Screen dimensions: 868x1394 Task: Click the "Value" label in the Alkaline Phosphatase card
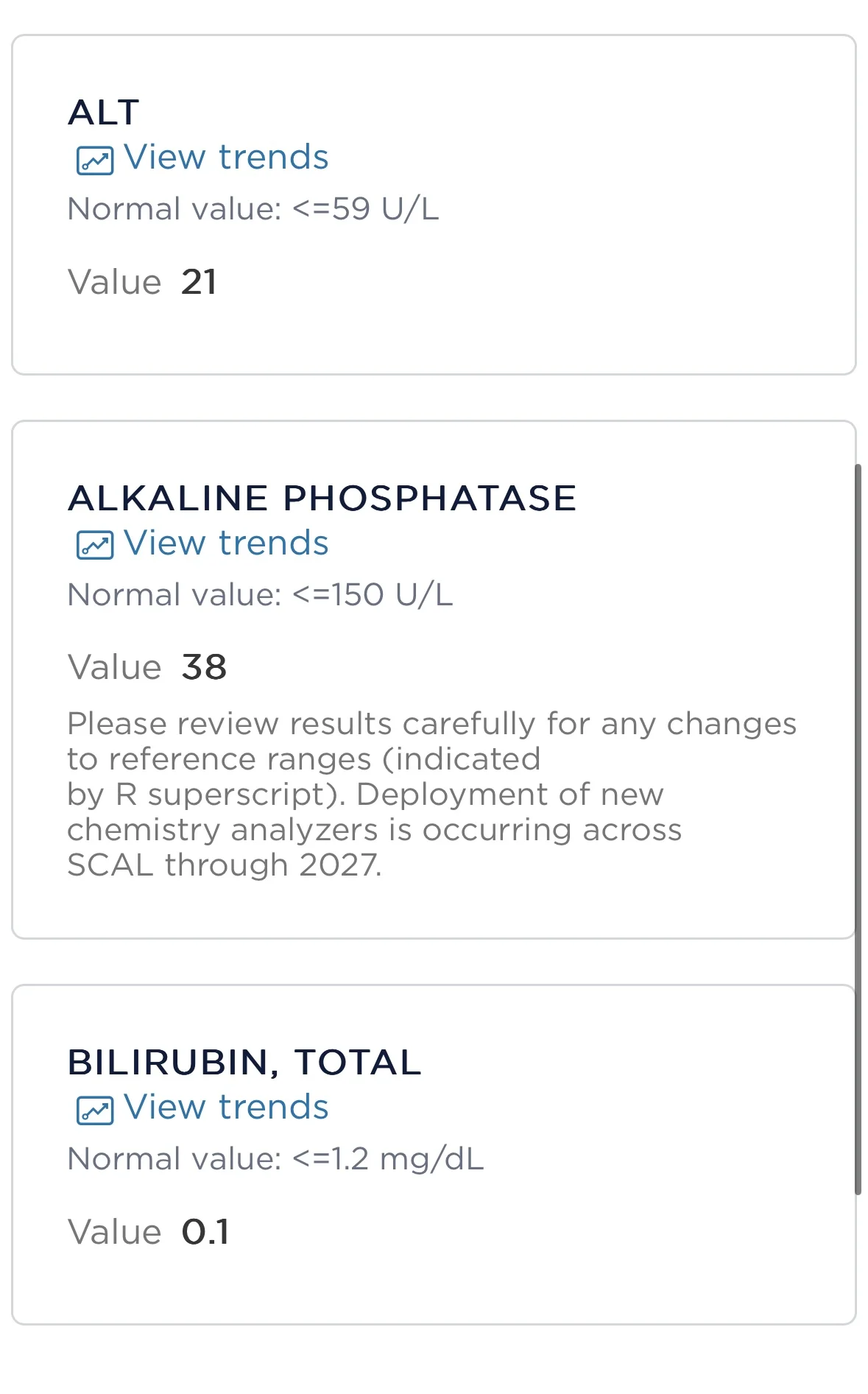[114, 668]
